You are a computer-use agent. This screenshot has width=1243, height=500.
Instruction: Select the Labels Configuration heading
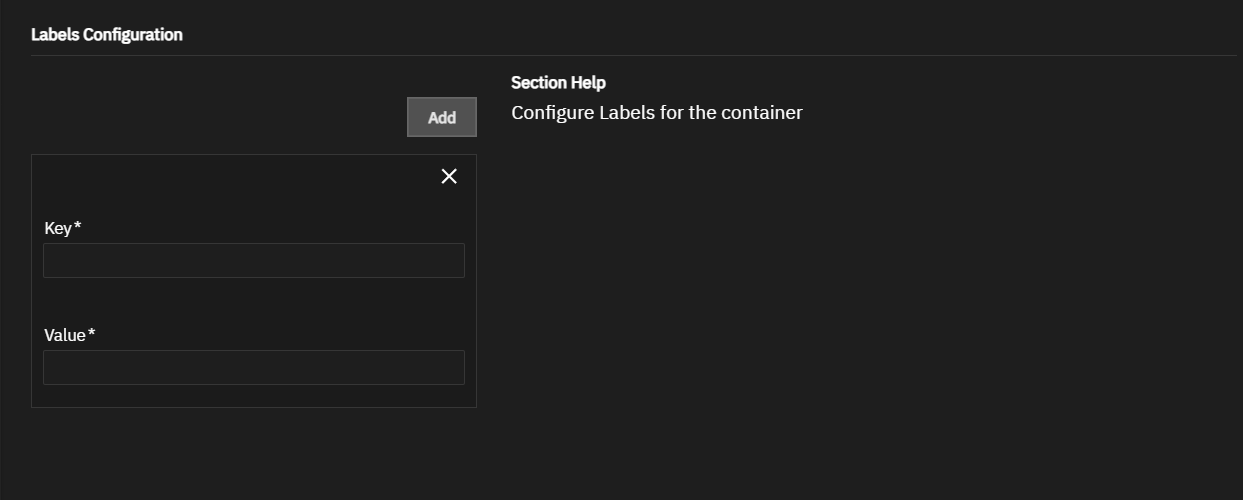[x=107, y=34]
